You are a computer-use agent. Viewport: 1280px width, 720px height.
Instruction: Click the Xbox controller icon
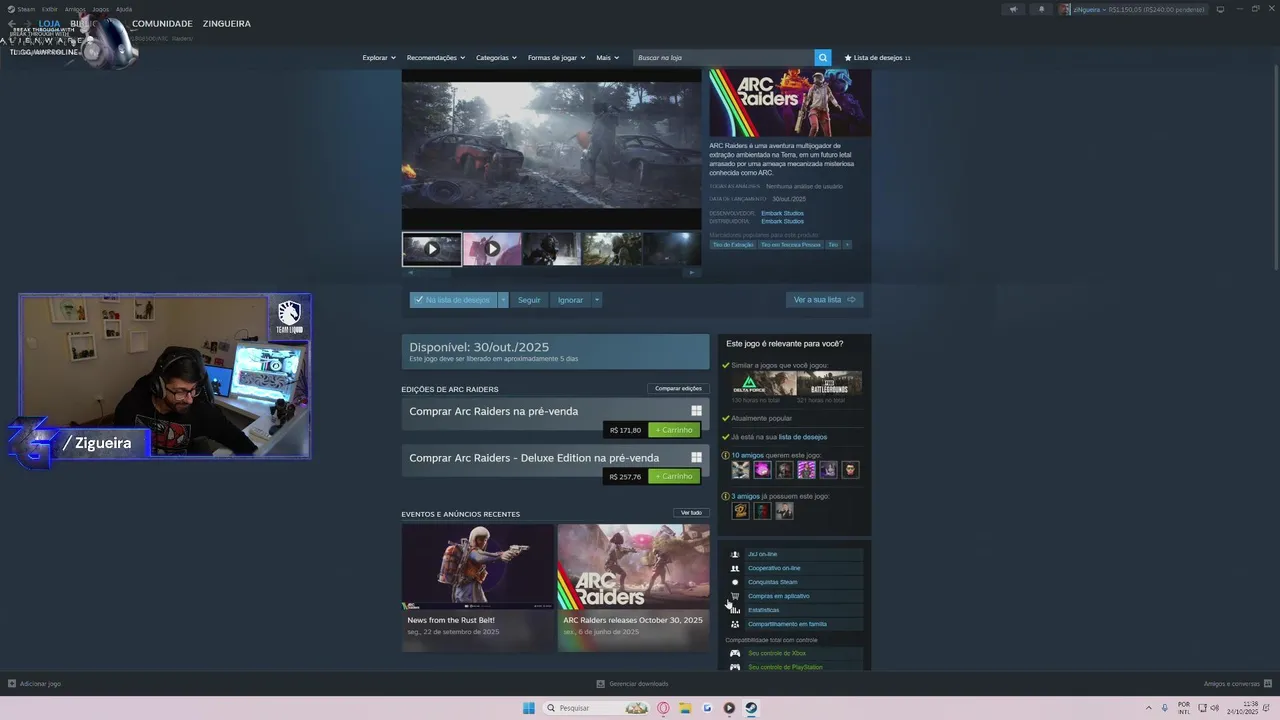click(x=735, y=653)
